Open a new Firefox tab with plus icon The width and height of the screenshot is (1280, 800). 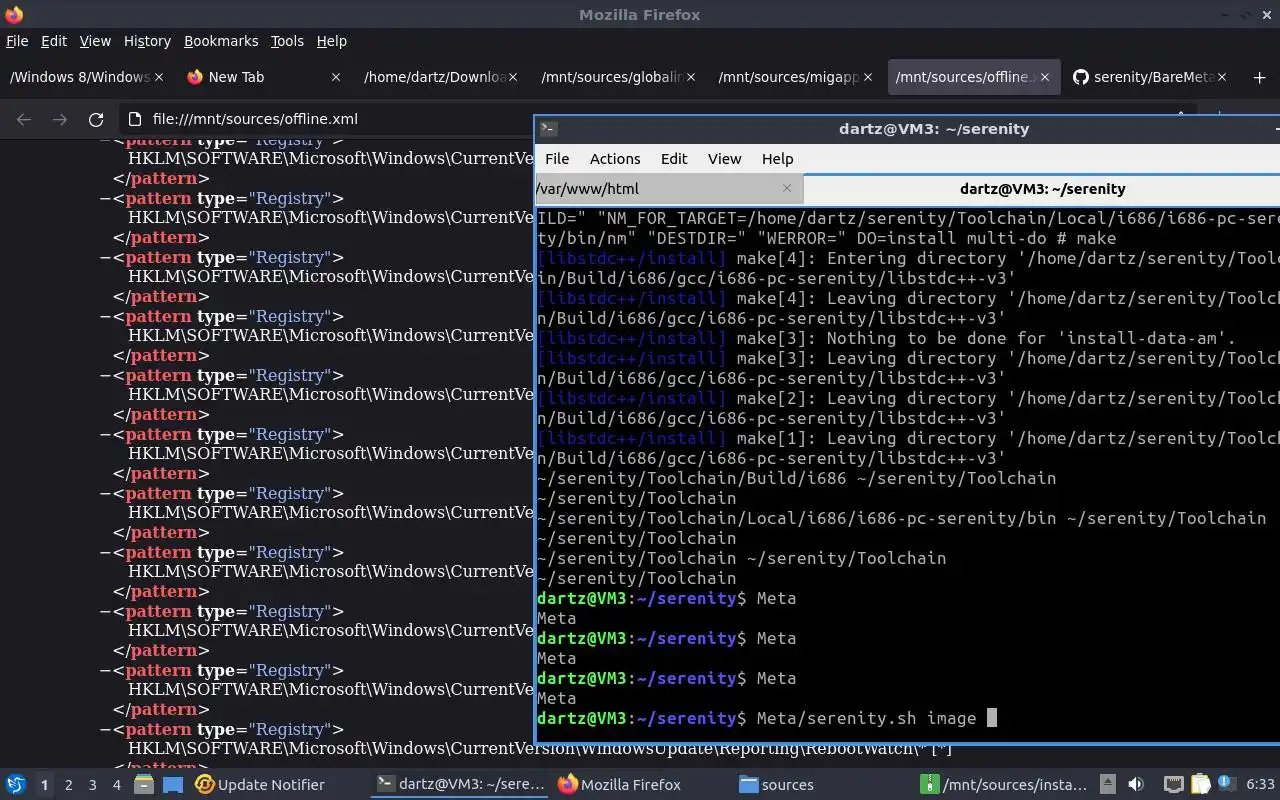1259,77
